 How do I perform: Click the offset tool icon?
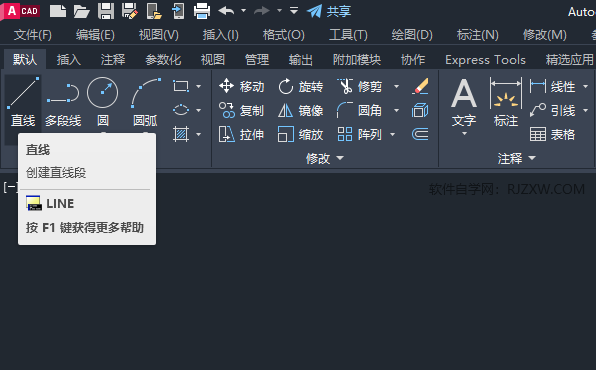click(x=420, y=134)
